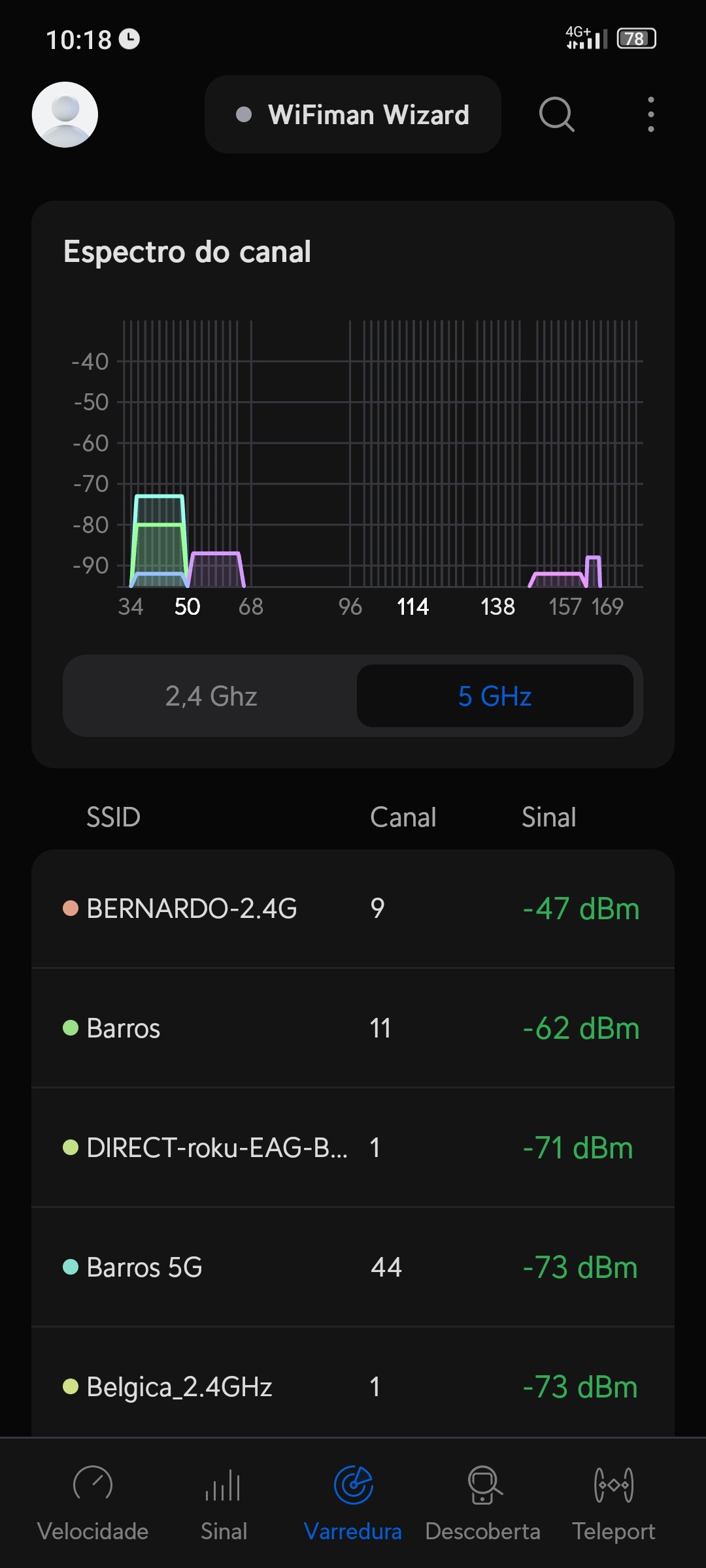This screenshot has height=1568, width=706.
Task: Sort networks by Sinal column
Action: 548,817
